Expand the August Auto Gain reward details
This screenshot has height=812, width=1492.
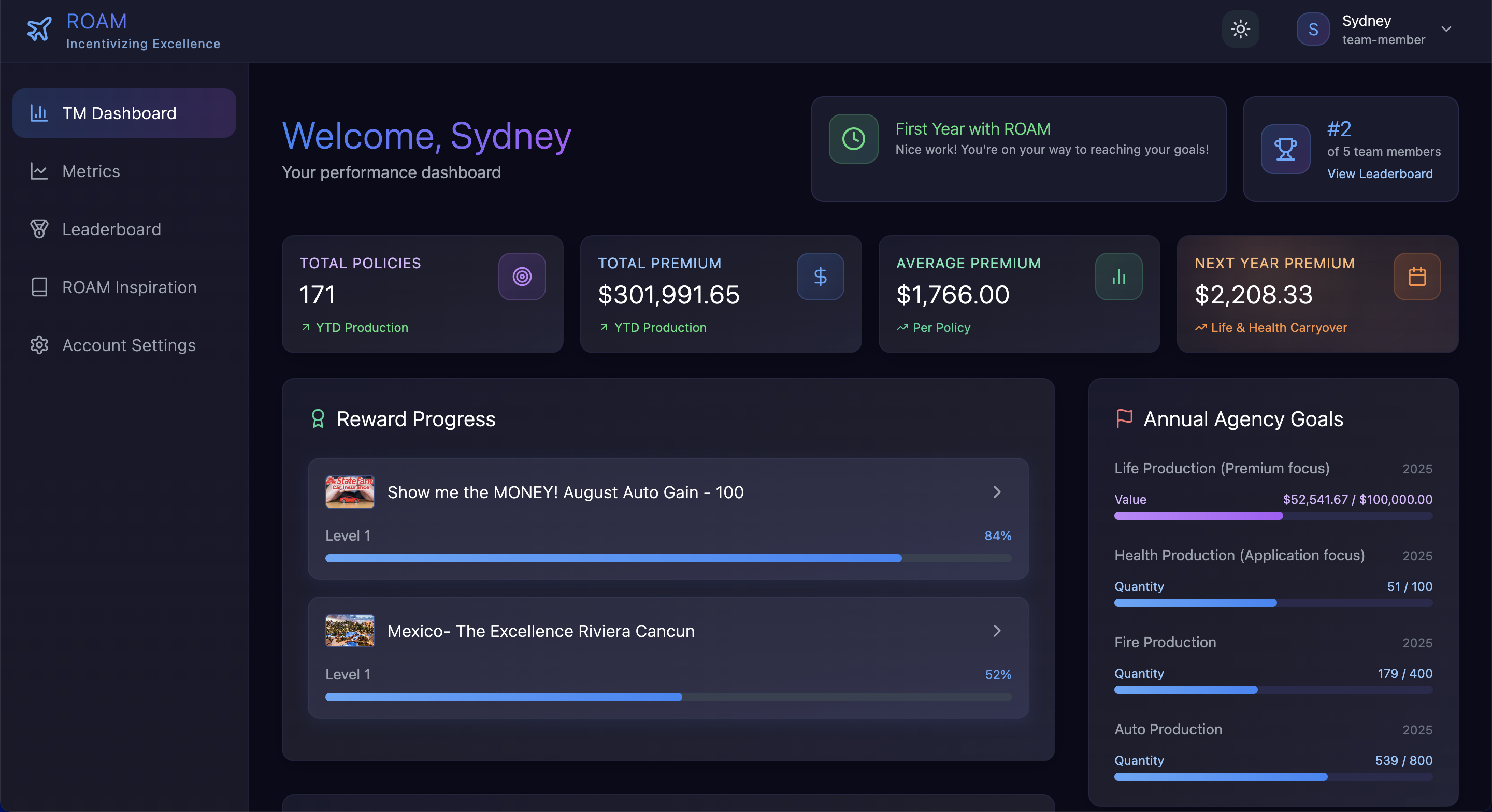coord(997,492)
